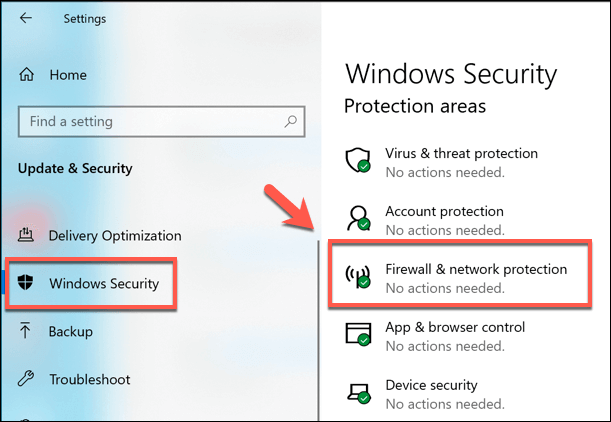Click the Firewall & network protection icon
Screen dimensions: 611x422
[x=358, y=276]
